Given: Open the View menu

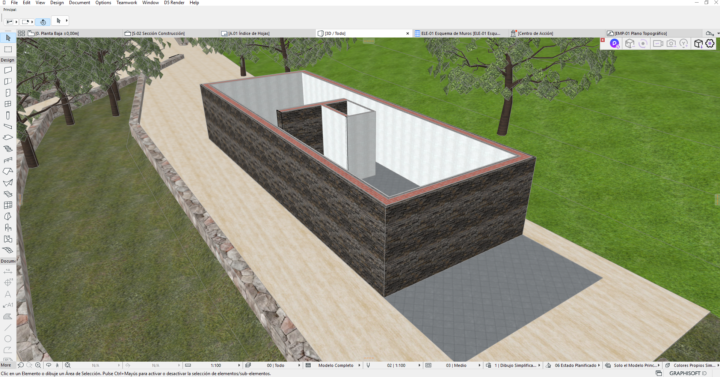Looking at the screenshot, I should point(40,3).
